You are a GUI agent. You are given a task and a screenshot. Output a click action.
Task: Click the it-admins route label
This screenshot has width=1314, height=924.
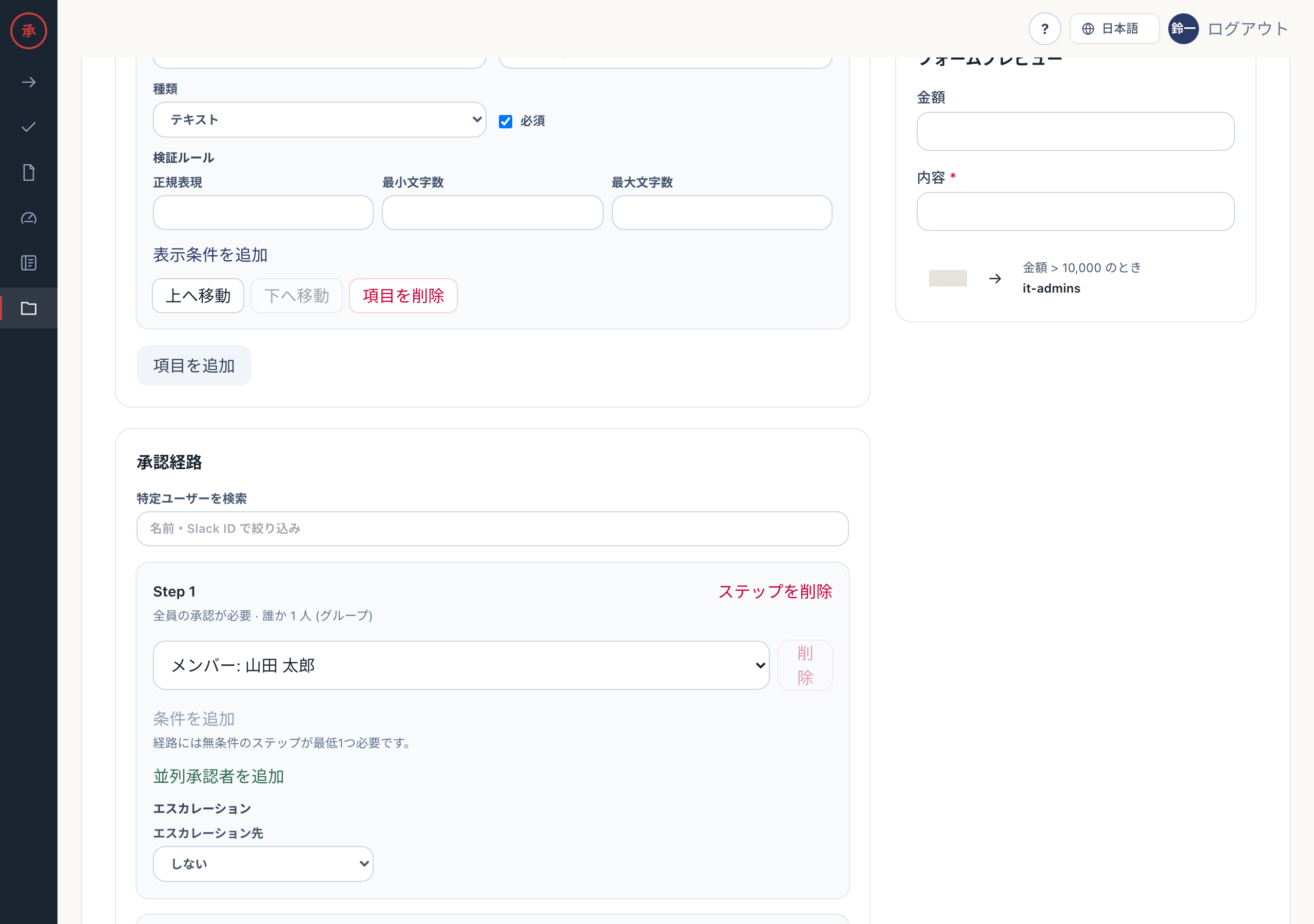(x=1051, y=288)
